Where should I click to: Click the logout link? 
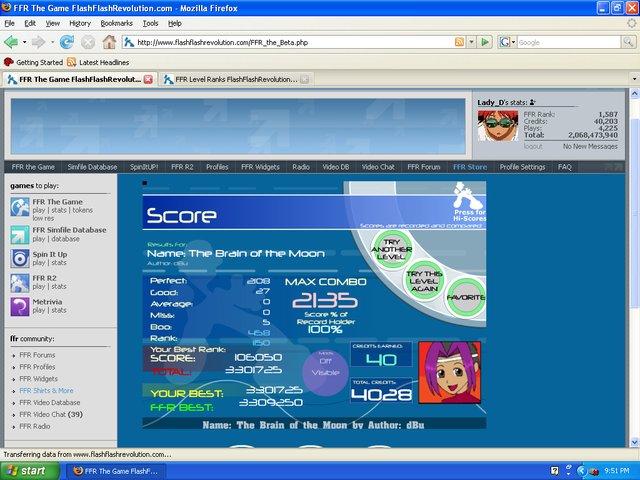coord(533,146)
